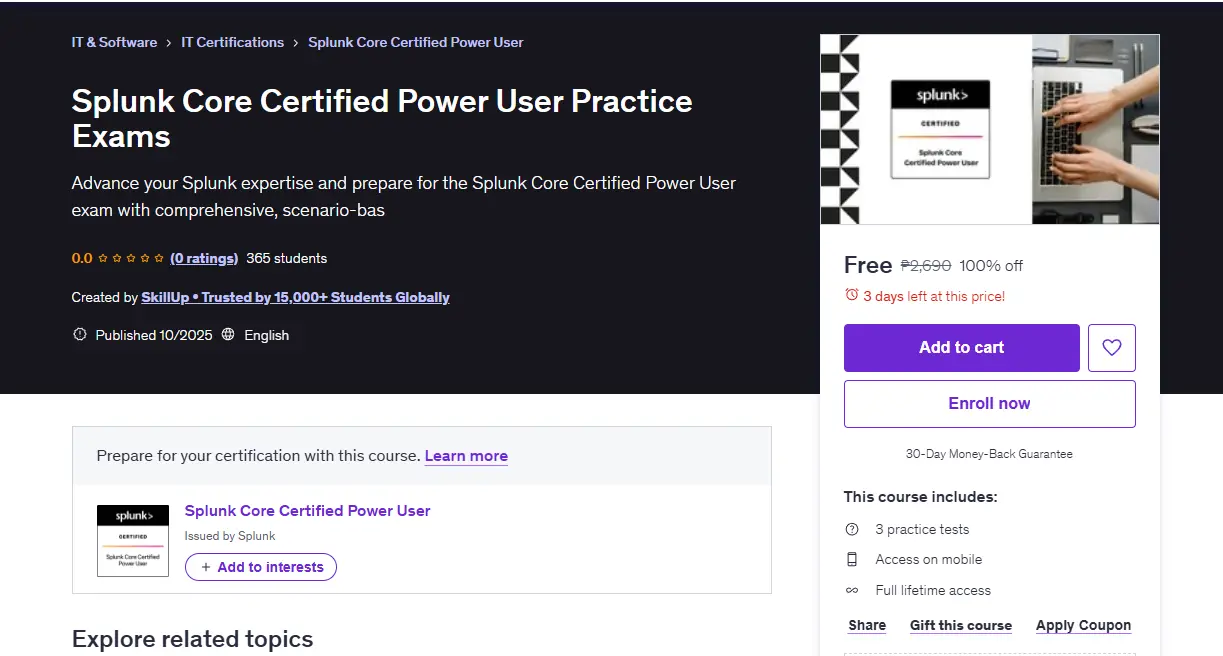Open IT Certifications breadcrumb
Viewport: 1223px width, 656px height.
(x=233, y=42)
